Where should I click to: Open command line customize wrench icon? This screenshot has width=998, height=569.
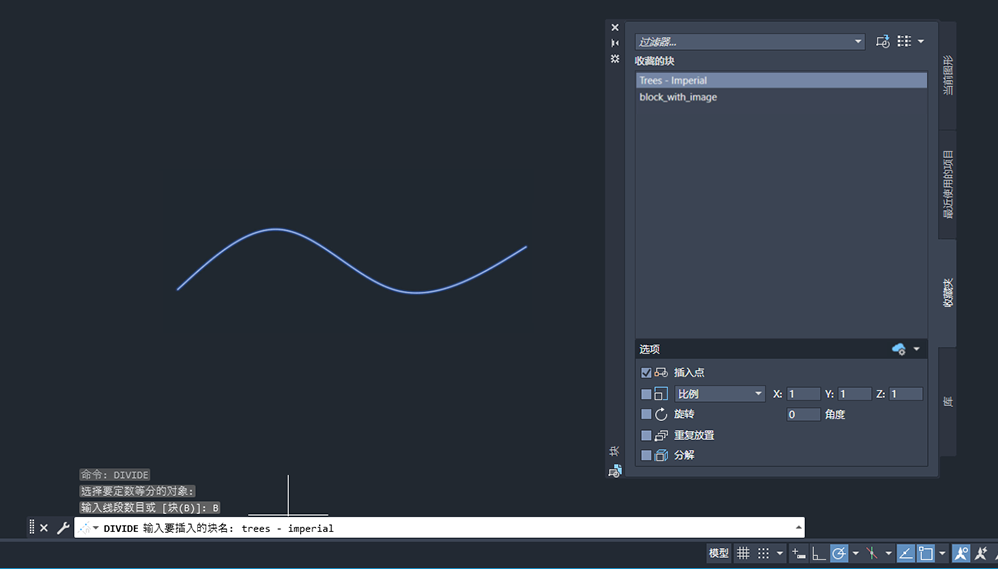(x=62, y=528)
